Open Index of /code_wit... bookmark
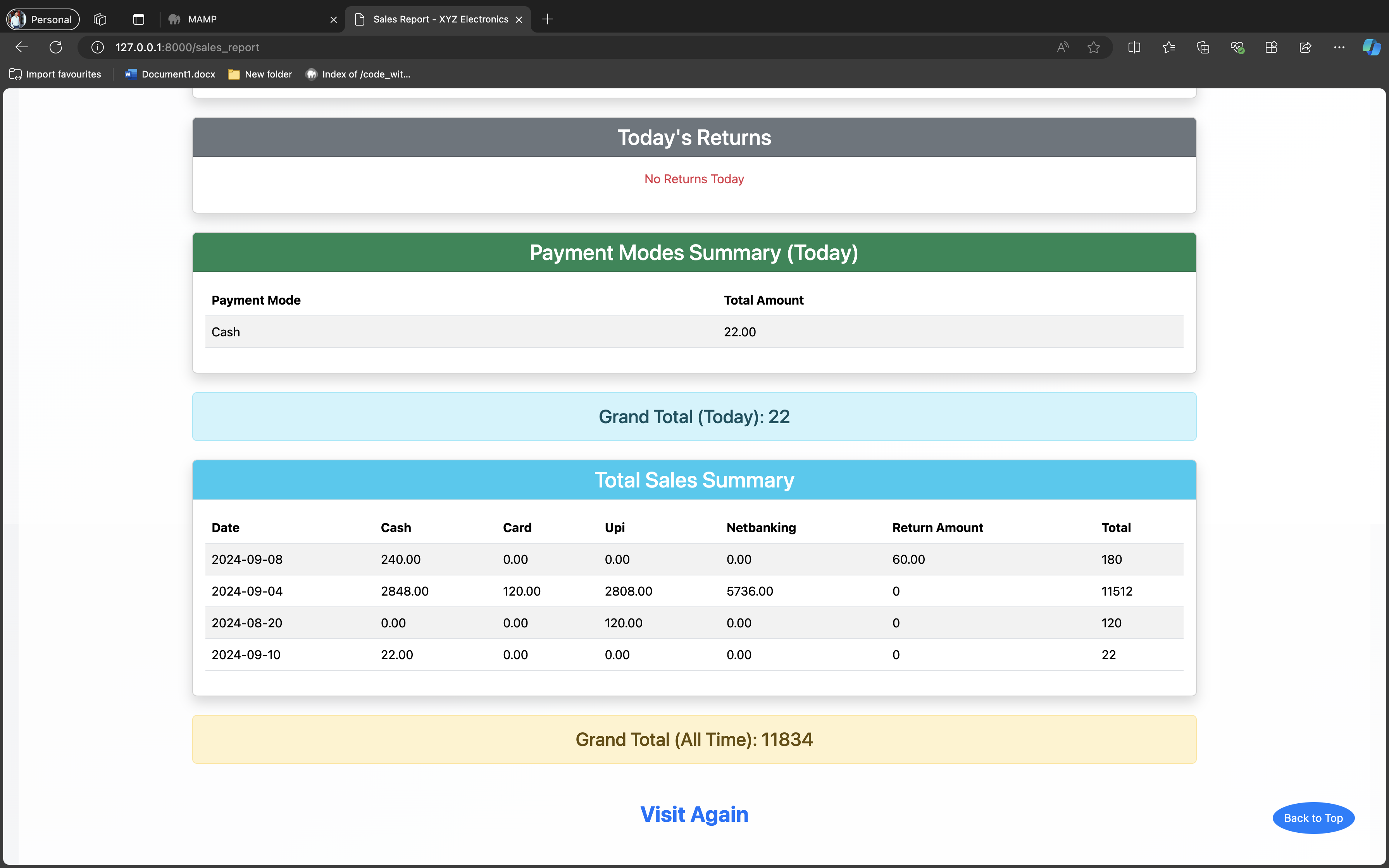The width and height of the screenshot is (1389, 868). click(358, 74)
